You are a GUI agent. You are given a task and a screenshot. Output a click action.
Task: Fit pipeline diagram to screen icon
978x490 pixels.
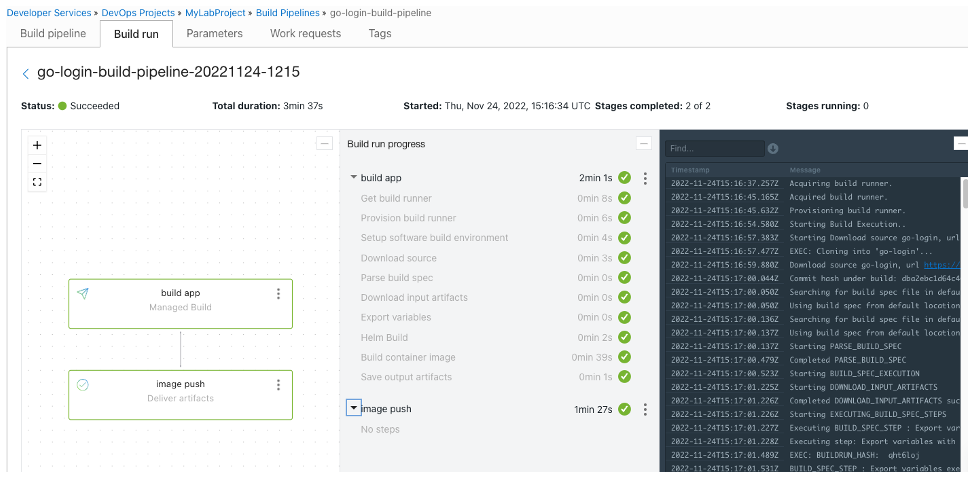click(37, 182)
